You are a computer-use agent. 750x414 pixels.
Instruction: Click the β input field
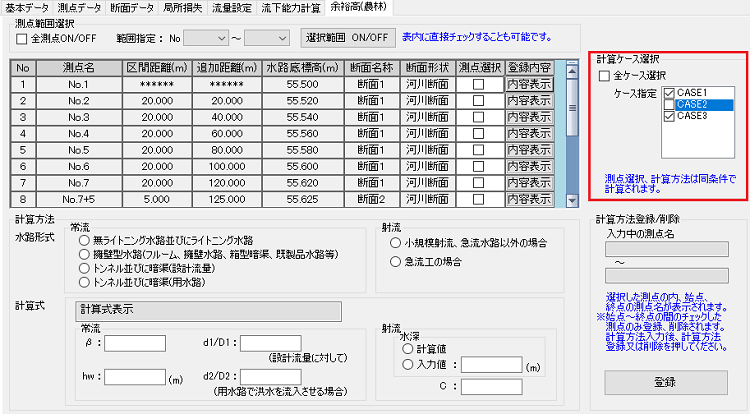tap(135, 343)
